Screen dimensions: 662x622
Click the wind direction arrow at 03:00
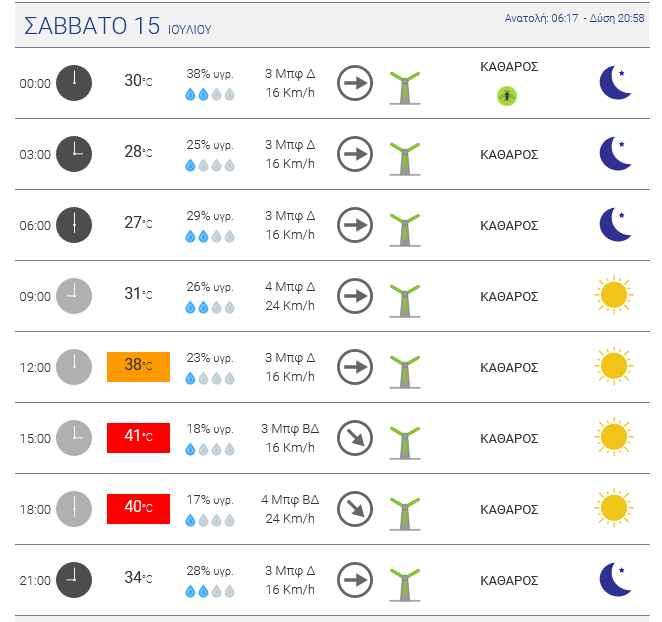pyautogui.click(x=354, y=154)
